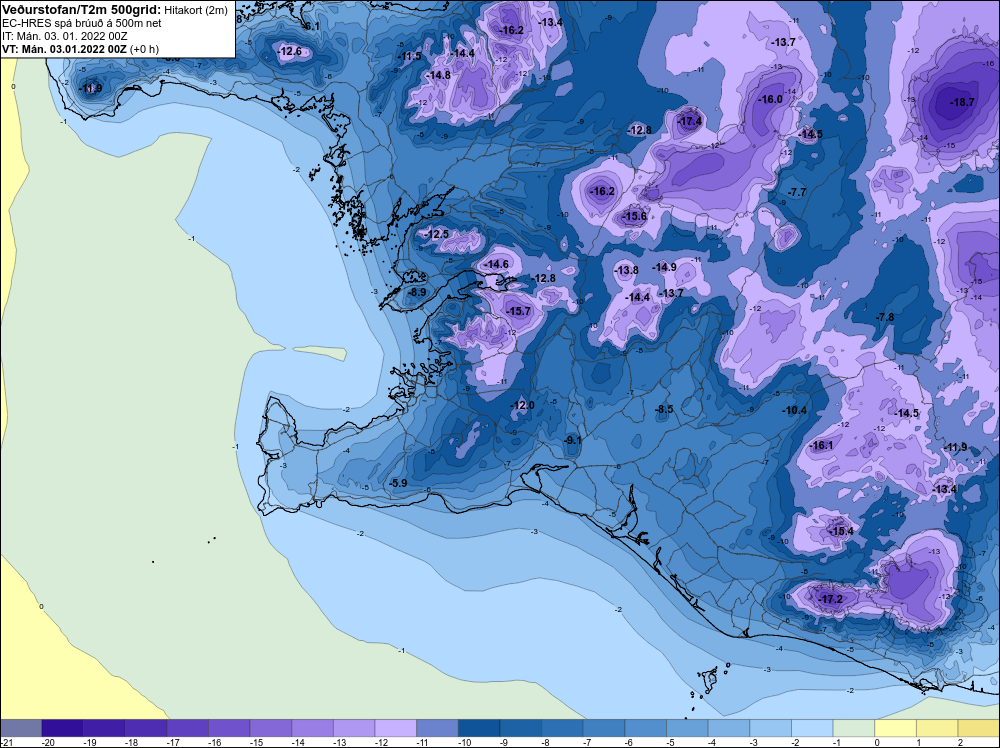
Task: Click the -18.7 temperature label
Action: [x=962, y=102]
